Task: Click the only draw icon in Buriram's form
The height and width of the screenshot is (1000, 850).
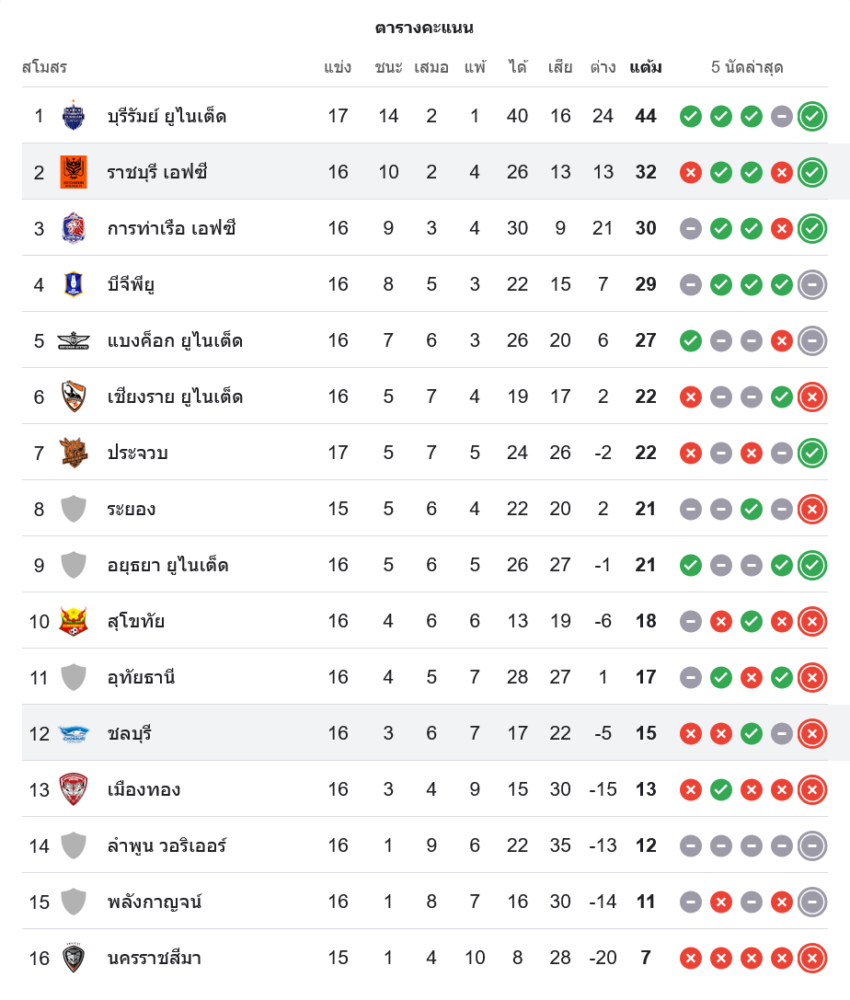Action: [782, 116]
